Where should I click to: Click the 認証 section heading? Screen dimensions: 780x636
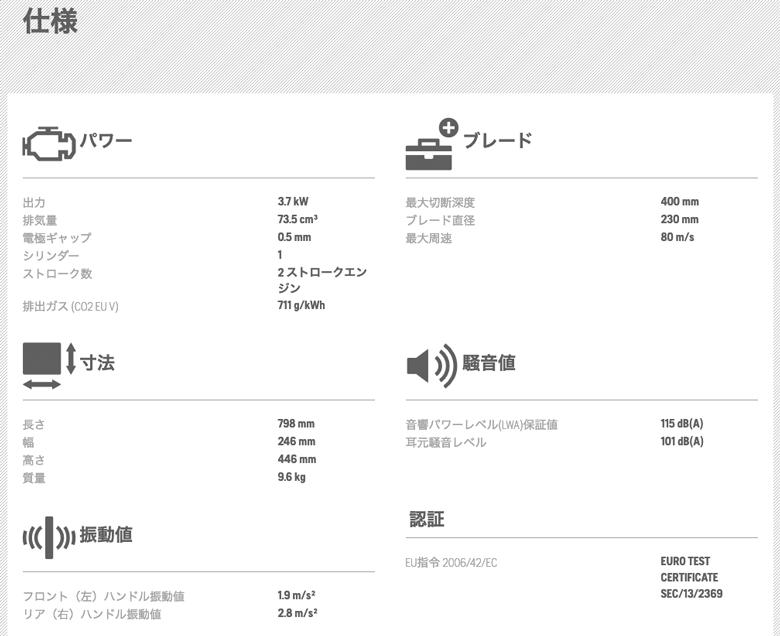[x=427, y=519]
